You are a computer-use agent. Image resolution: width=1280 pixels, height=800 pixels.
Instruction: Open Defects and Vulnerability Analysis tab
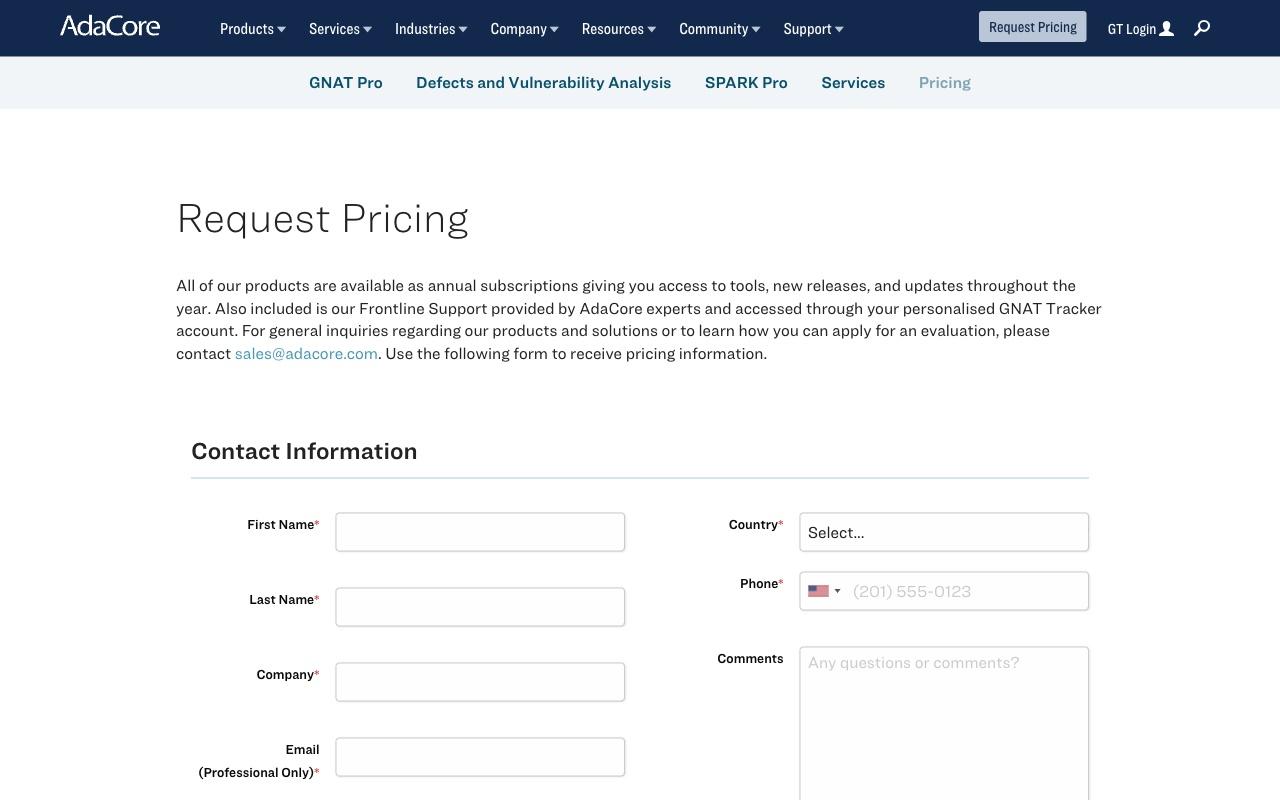pyautogui.click(x=543, y=83)
